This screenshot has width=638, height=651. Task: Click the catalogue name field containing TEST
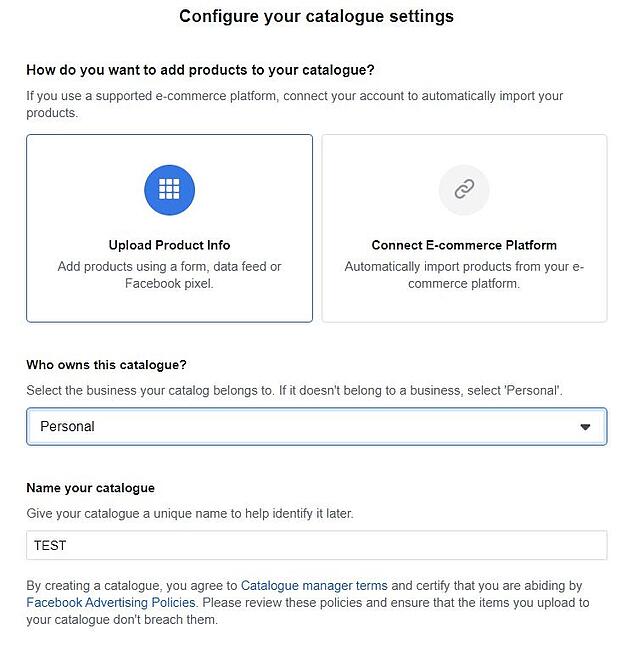[316, 545]
